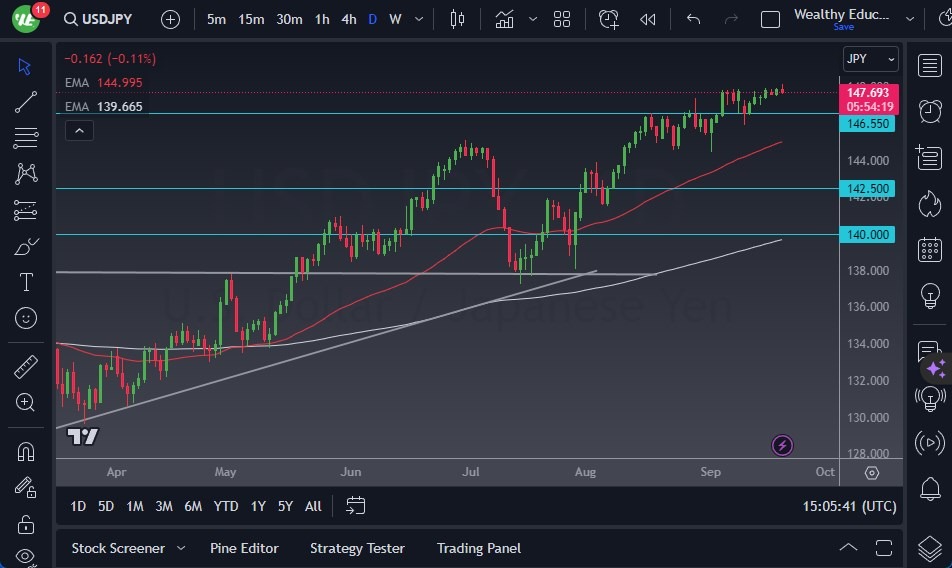The height and width of the screenshot is (568, 952).
Task: Select the trend line drawing tool
Action: point(26,101)
